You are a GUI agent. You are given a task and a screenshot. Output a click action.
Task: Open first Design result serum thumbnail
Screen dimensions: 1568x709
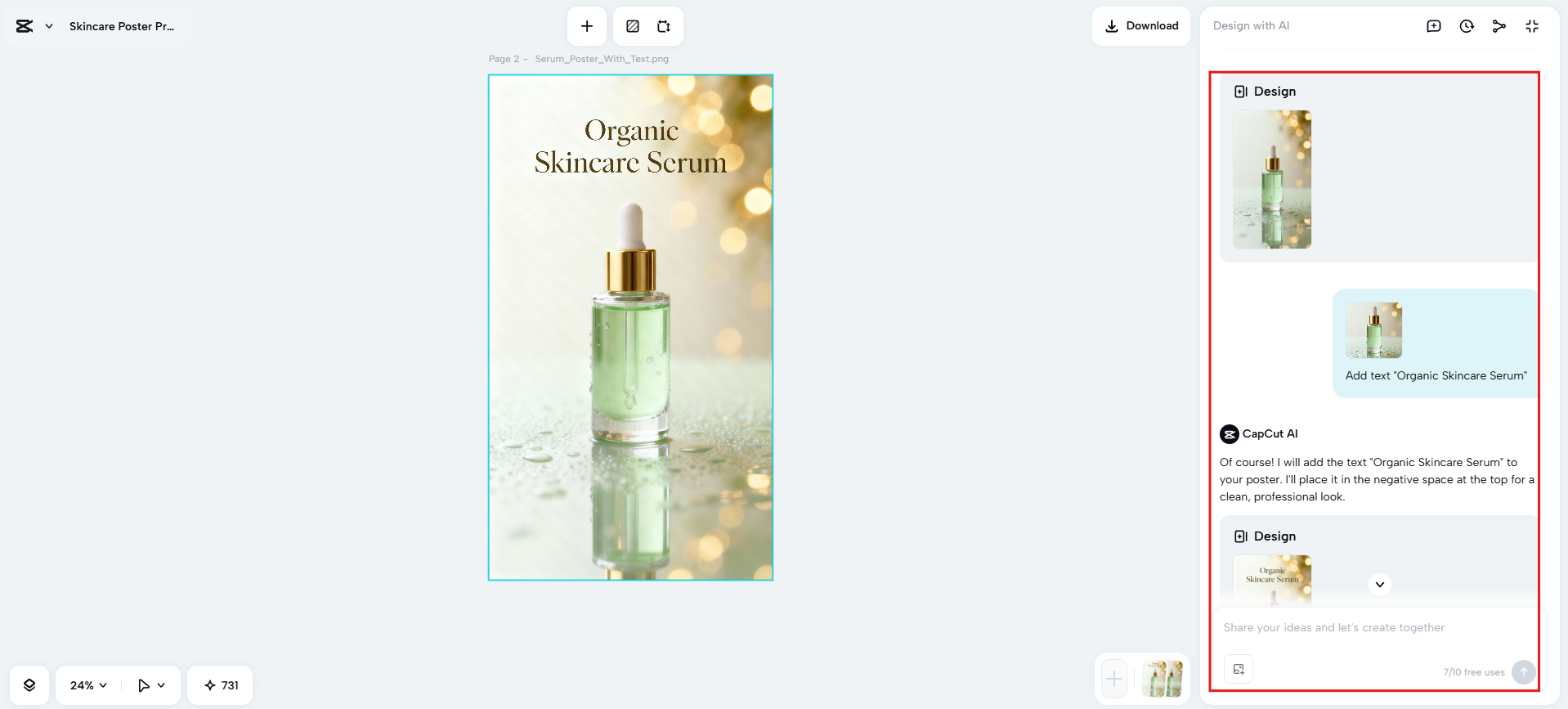pos(1272,180)
